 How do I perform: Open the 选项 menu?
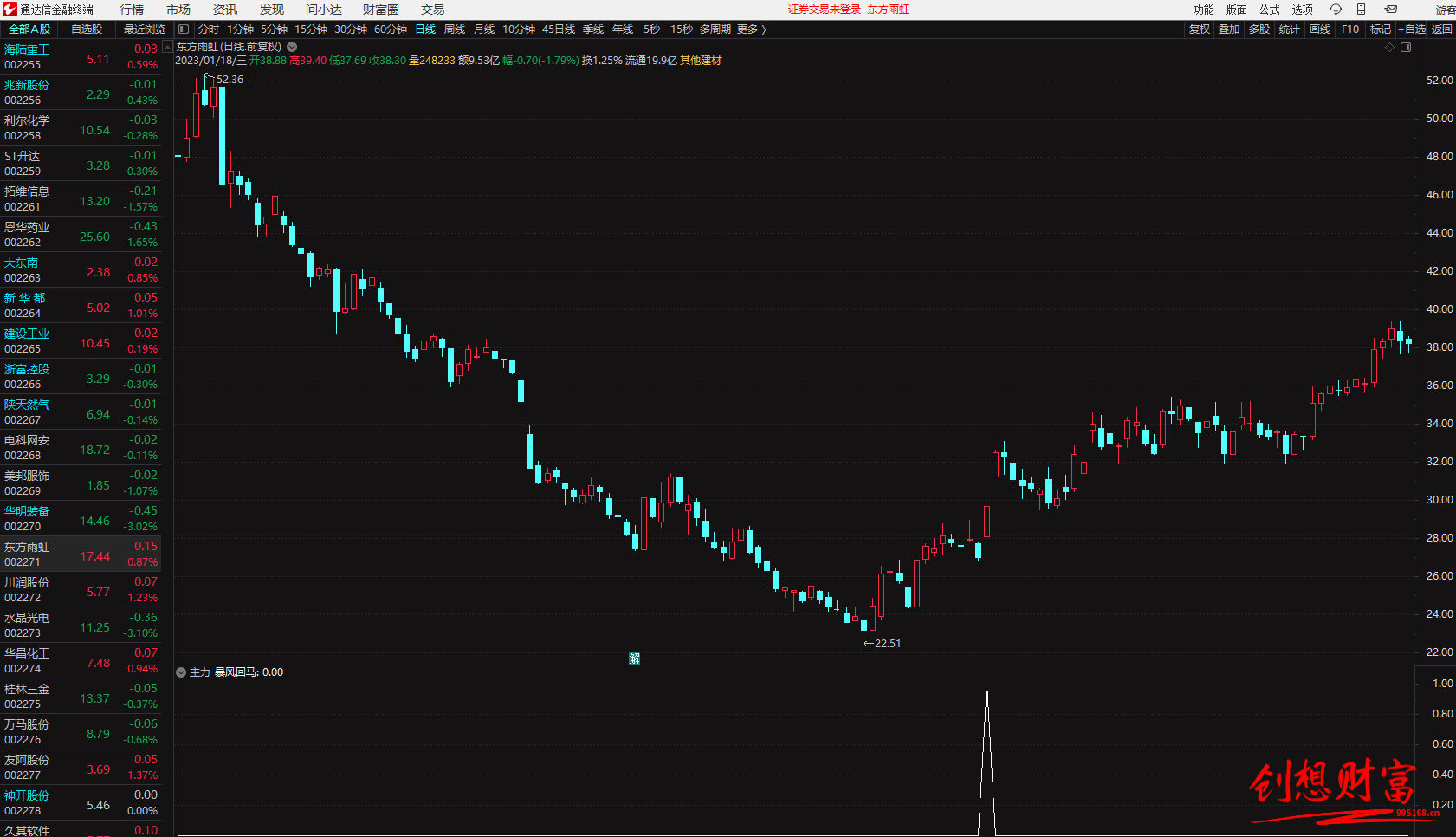click(x=1303, y=10)
